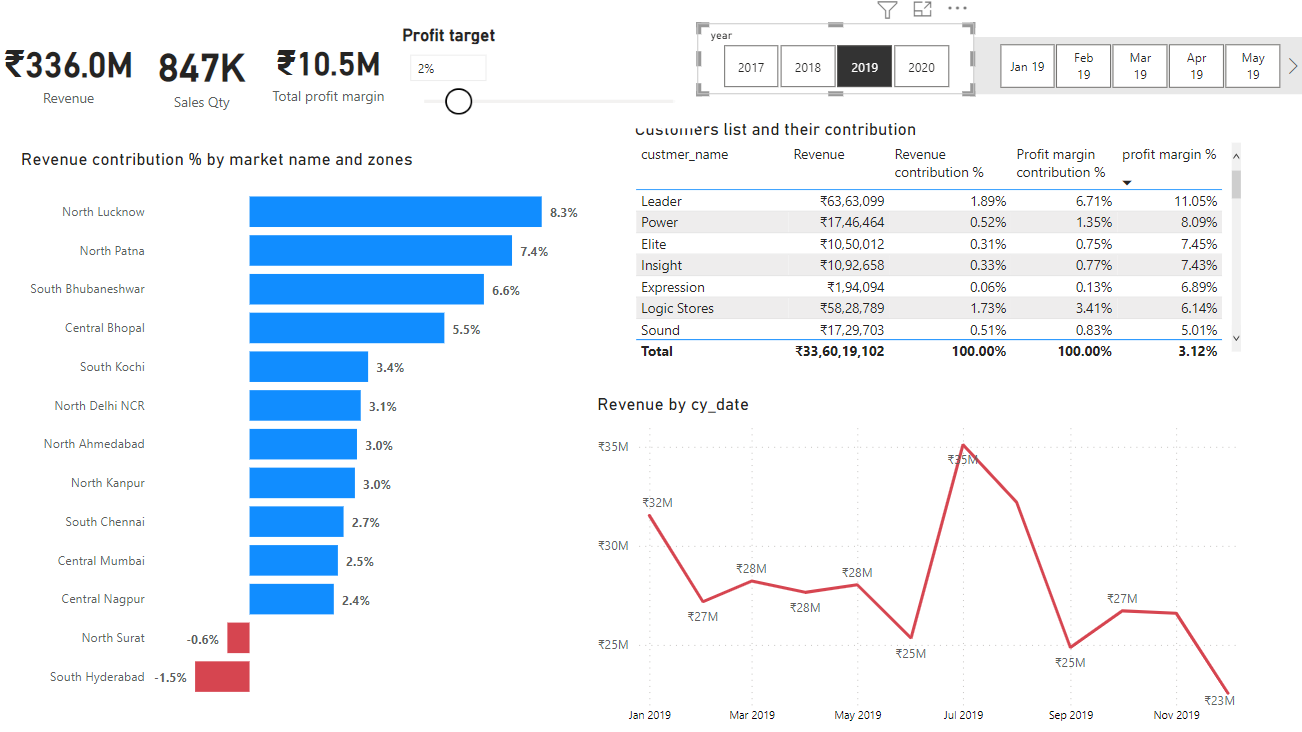Click the Sound customer row name
Image resolution: width=1302 pixels, height=732 pixels.
tap(660, 330)
